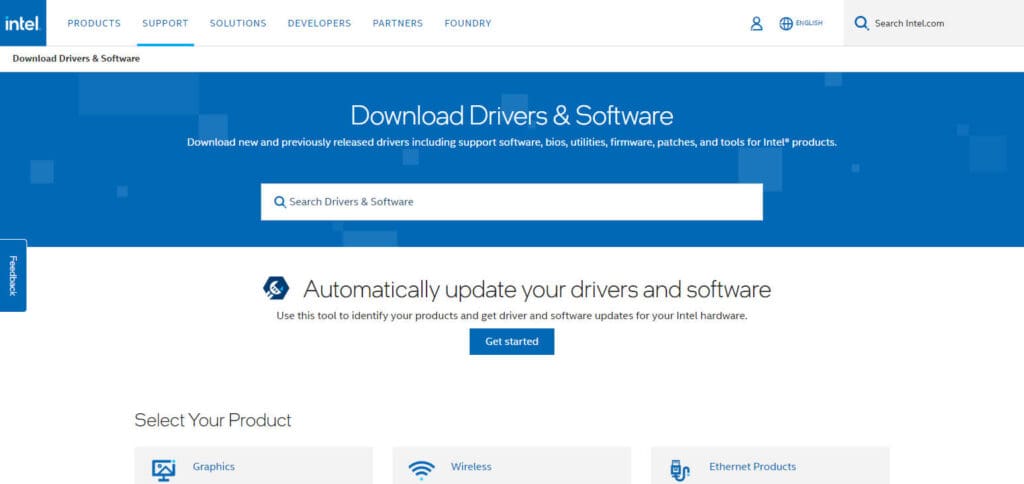Viewport: 1024px width, 484px height.
Task: Click the Search Intel.com magnifier icon
Action: (x=861, y=24)
